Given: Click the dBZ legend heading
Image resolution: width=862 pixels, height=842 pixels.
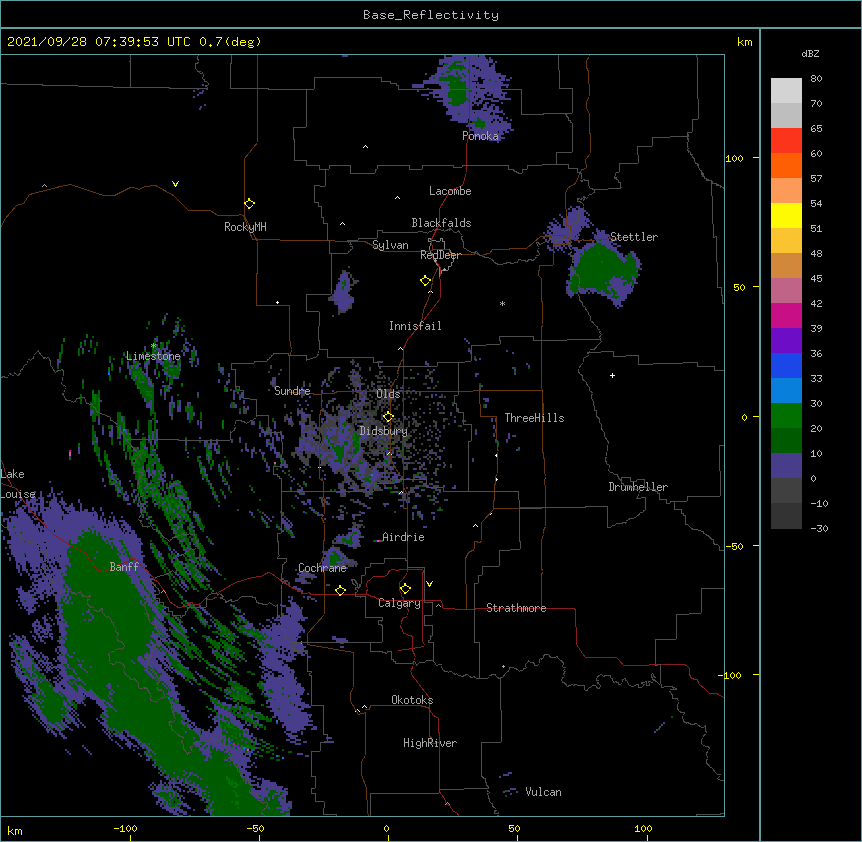Looking at the screenshot, I should [x=810, y=53].
